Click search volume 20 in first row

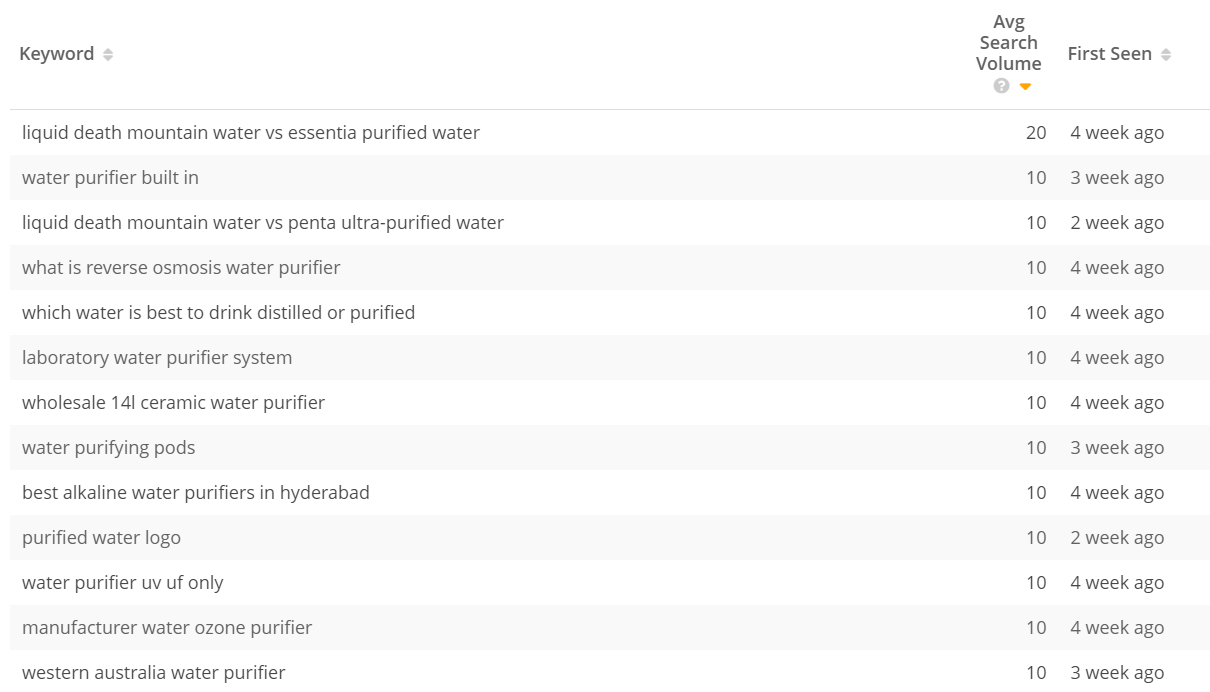(x=1036, y=132)
